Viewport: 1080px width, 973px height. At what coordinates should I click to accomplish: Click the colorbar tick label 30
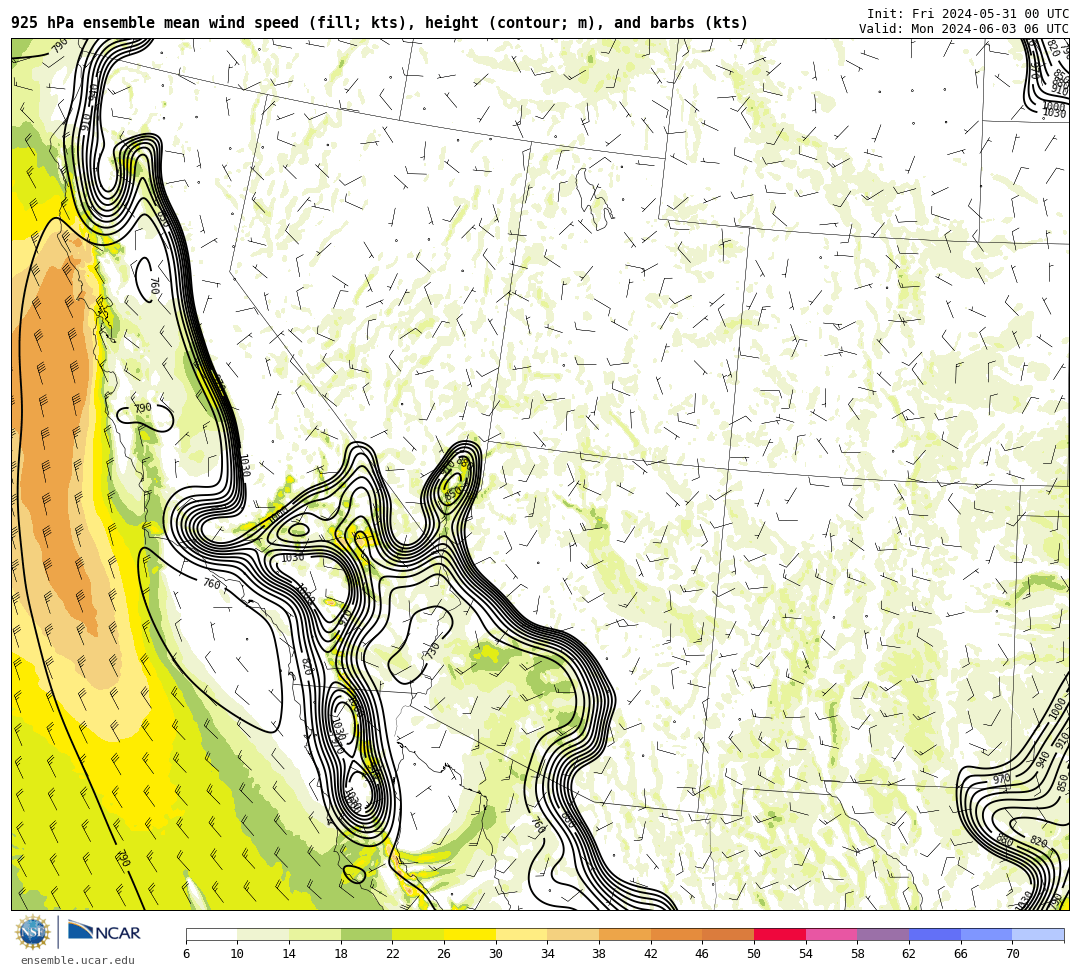pyautogui.click(x=496, y=954)
